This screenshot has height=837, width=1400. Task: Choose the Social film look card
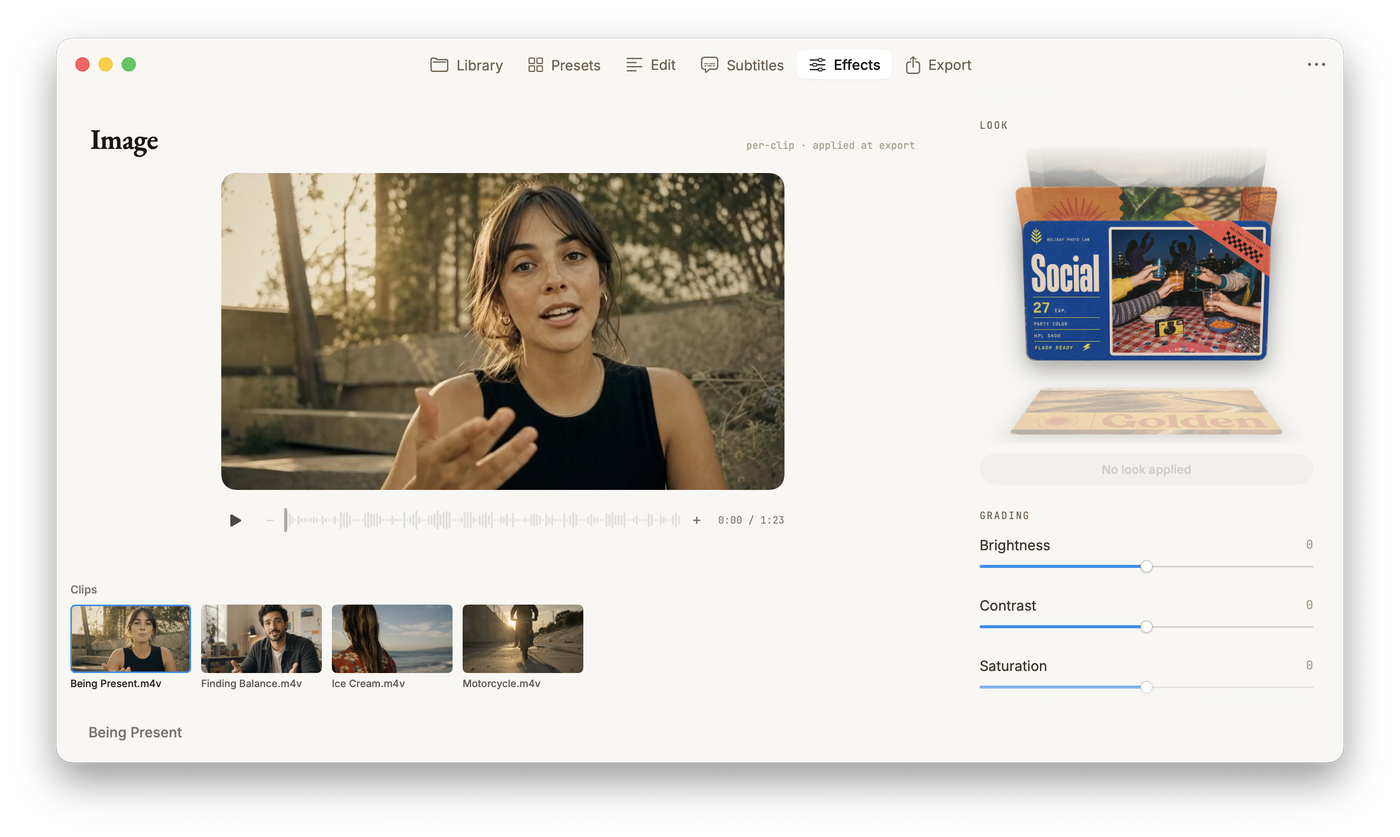(x=1145, y=291)
